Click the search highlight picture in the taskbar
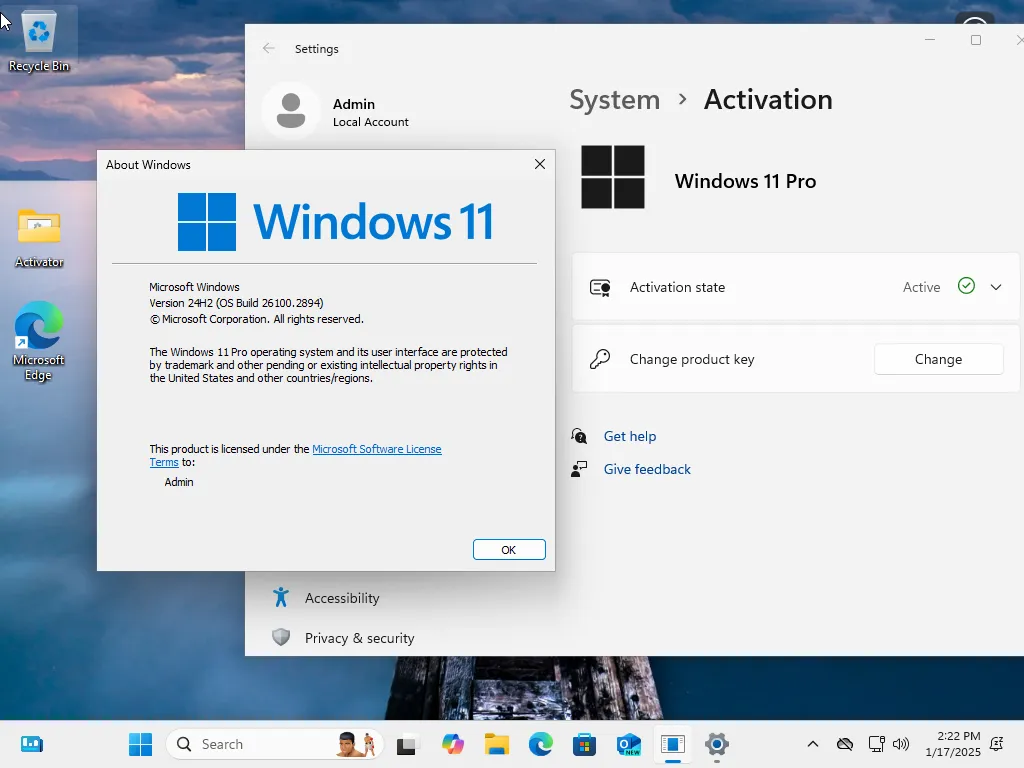The image size is (1024, 768). [356, 744]
